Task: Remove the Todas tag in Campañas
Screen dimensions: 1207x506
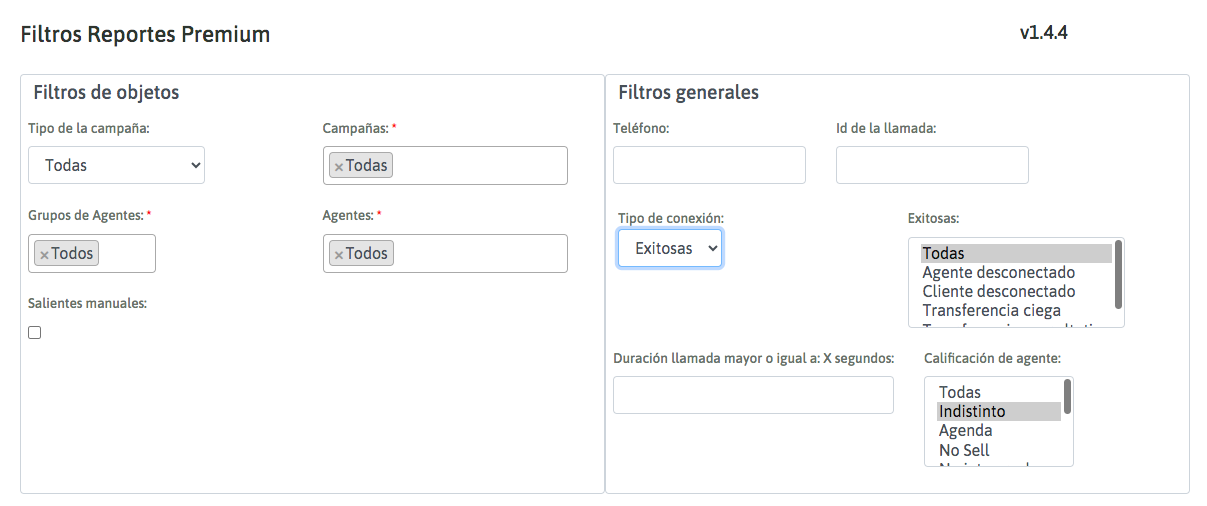Action: (x=339, y=167)
